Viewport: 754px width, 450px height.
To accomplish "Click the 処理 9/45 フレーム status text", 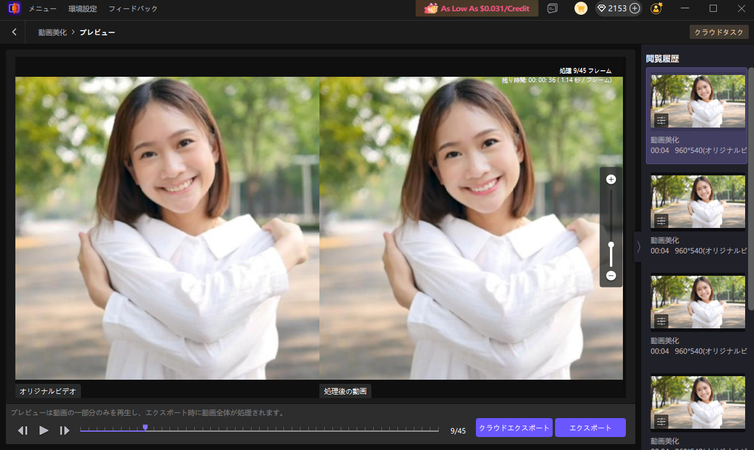I will (x=585, y=71).
